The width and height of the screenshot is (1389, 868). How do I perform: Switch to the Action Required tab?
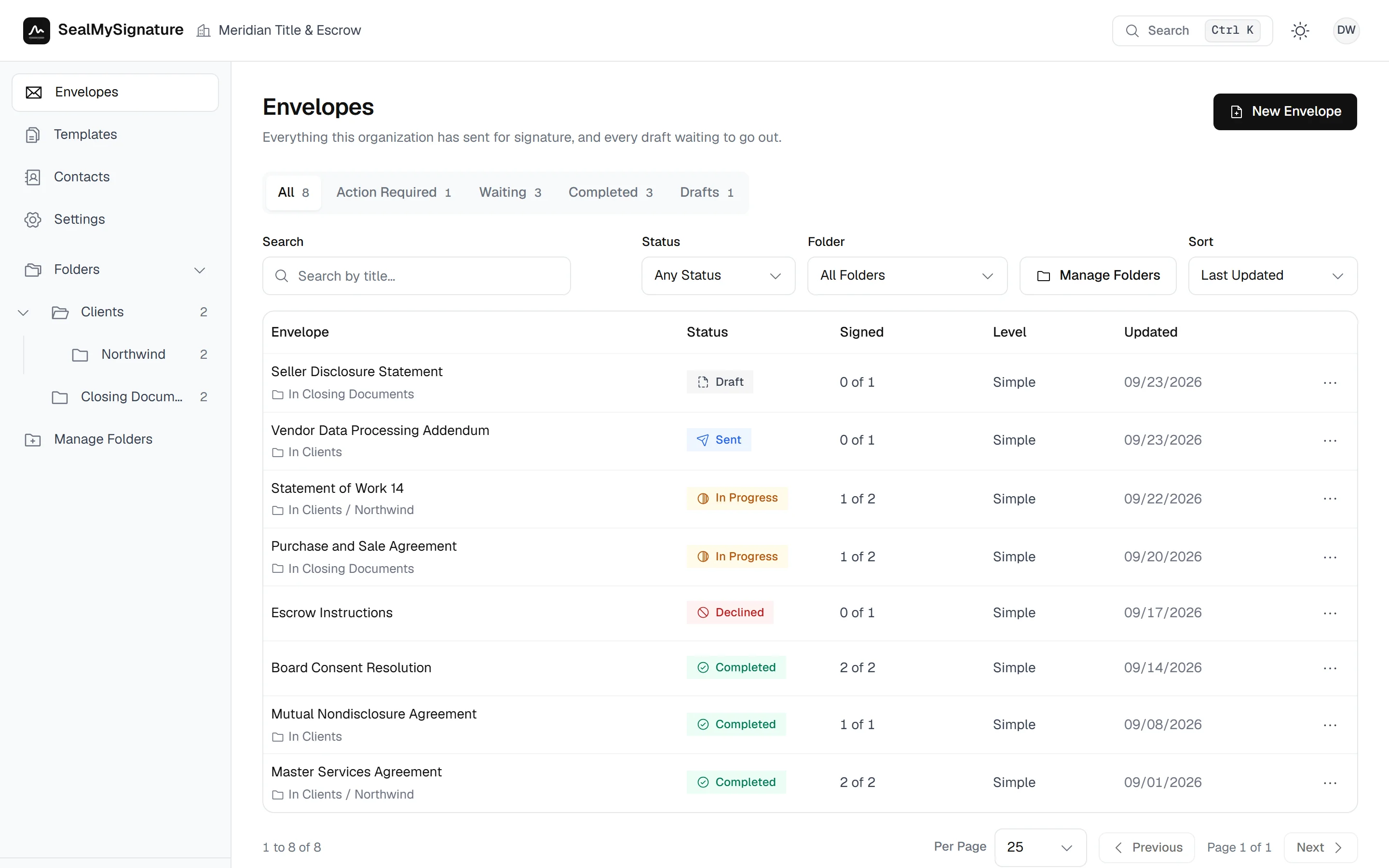[x=394, y=193]
